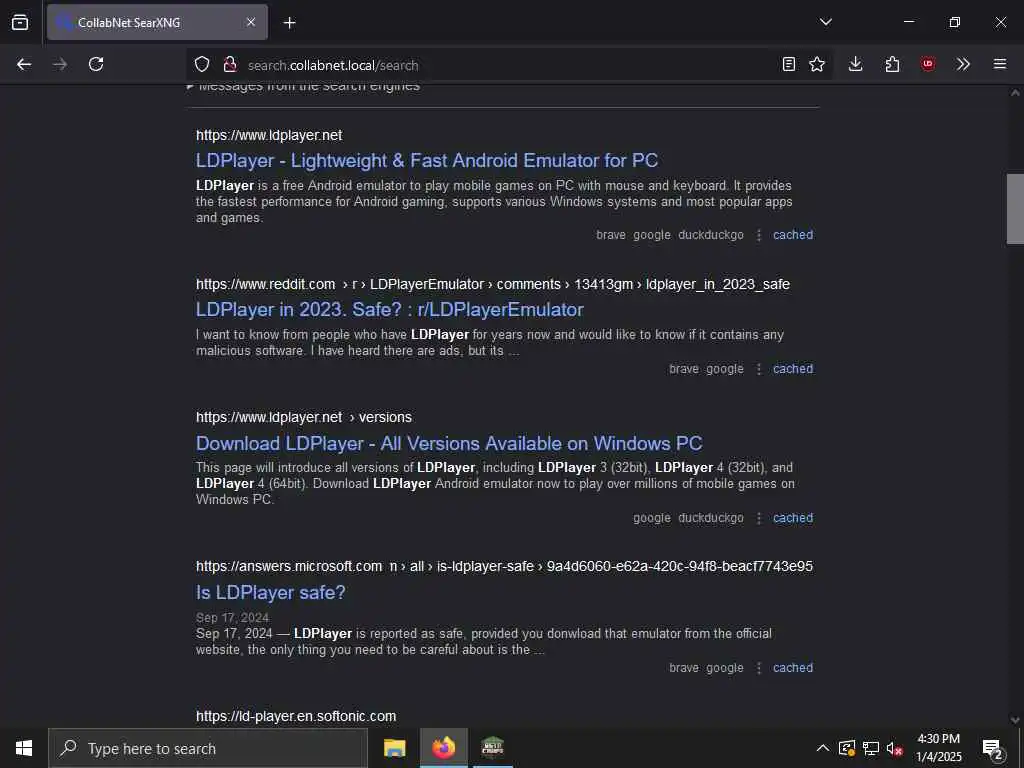Click the https://answers.microsoft.com URL text
This screenshot has width=1024, height=768.
[x=289, y=566]
